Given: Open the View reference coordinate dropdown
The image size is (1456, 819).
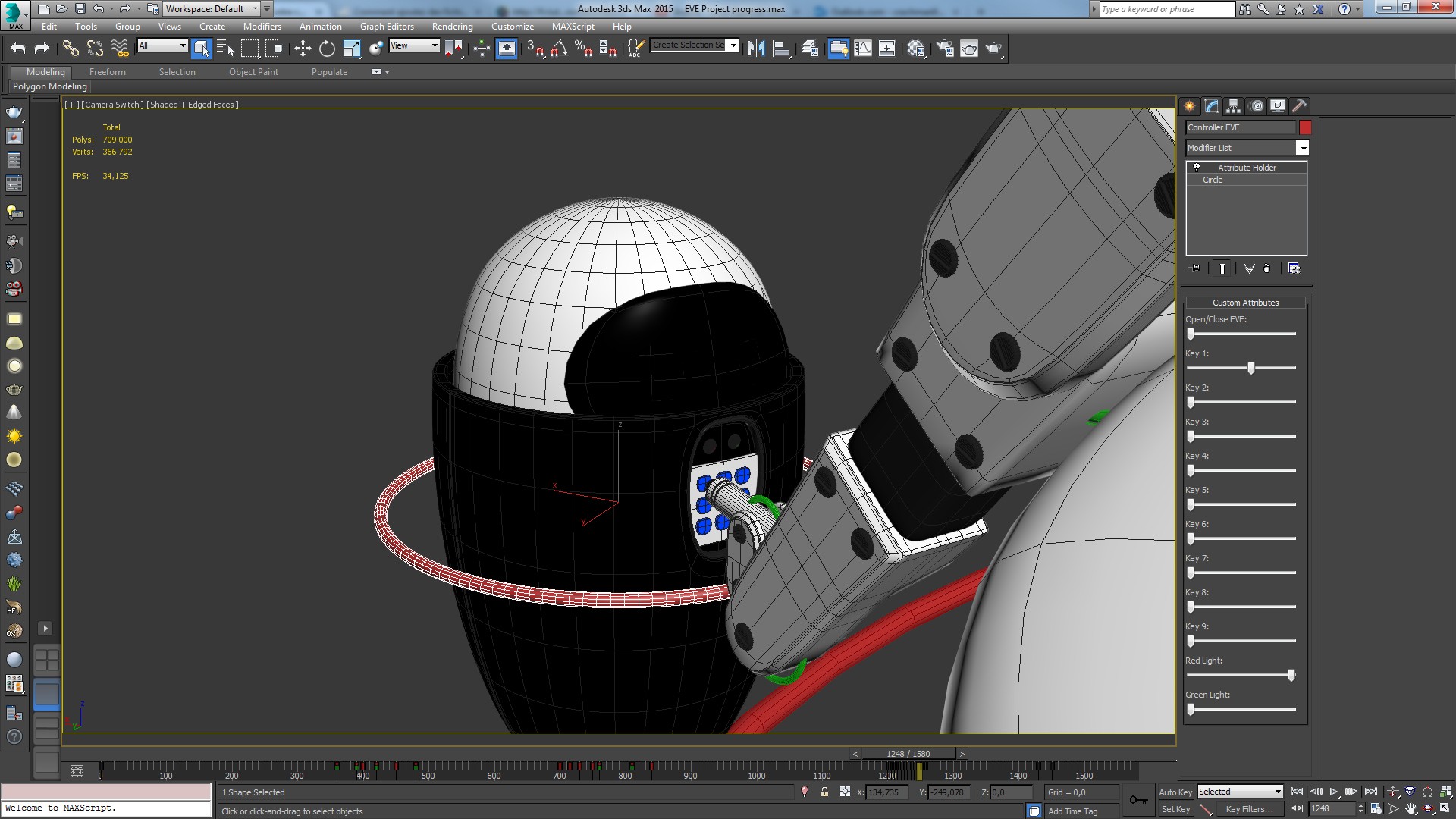Looking at the screenshot, I should 414,45.
